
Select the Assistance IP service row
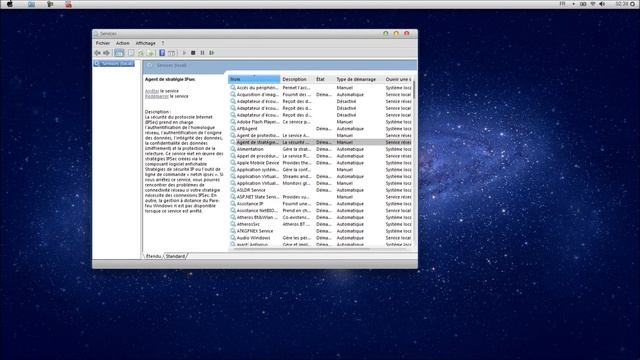click(320, 204)
